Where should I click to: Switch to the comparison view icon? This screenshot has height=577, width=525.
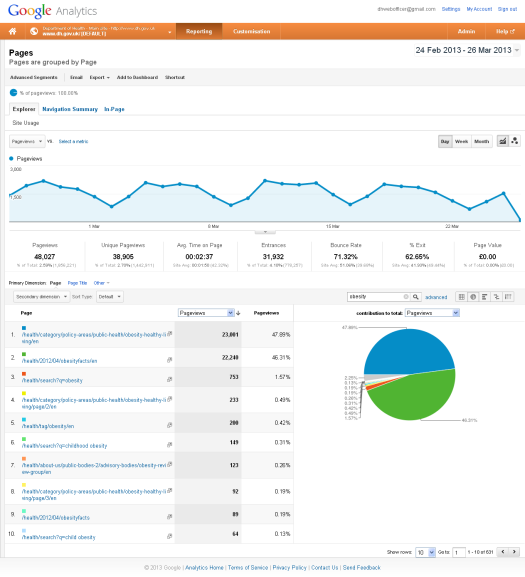[x=496, y=297]
